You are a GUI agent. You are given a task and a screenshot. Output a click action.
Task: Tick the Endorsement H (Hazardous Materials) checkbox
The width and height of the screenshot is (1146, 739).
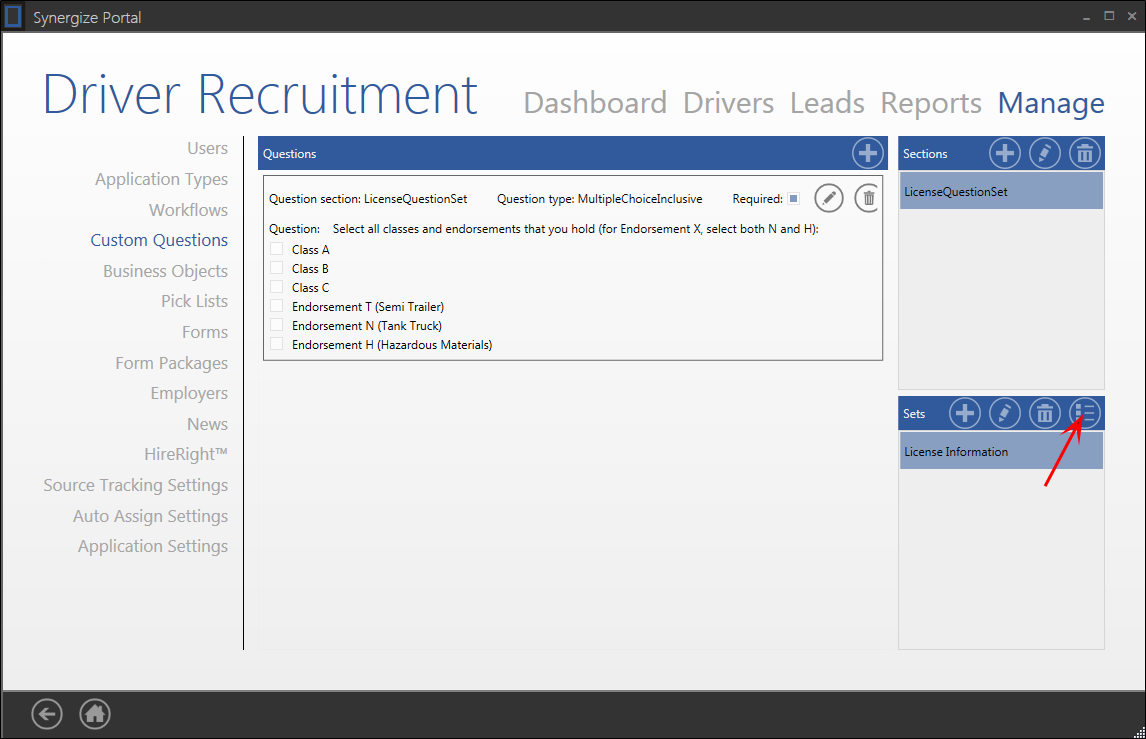(x=277, y=344)
